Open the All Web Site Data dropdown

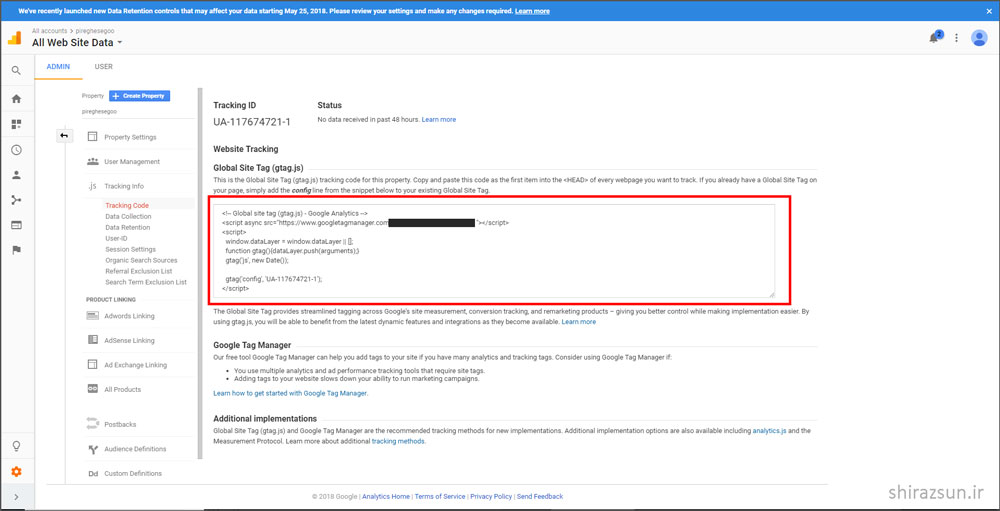(77, 43)
